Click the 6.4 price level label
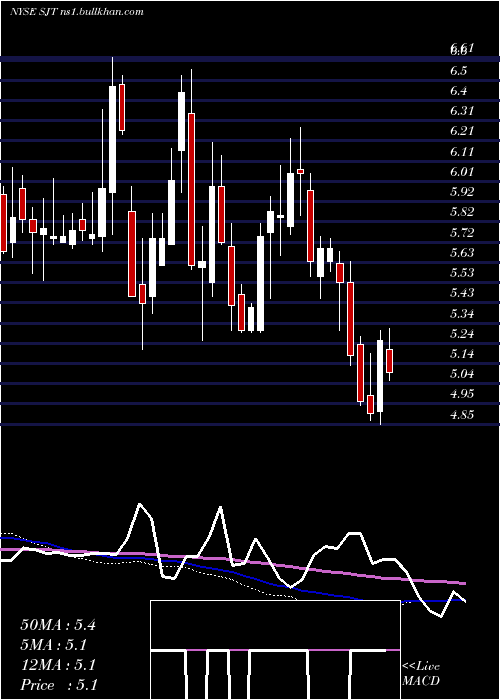The image size is (500, 700). pyautogui.click(x=459, y=91)
